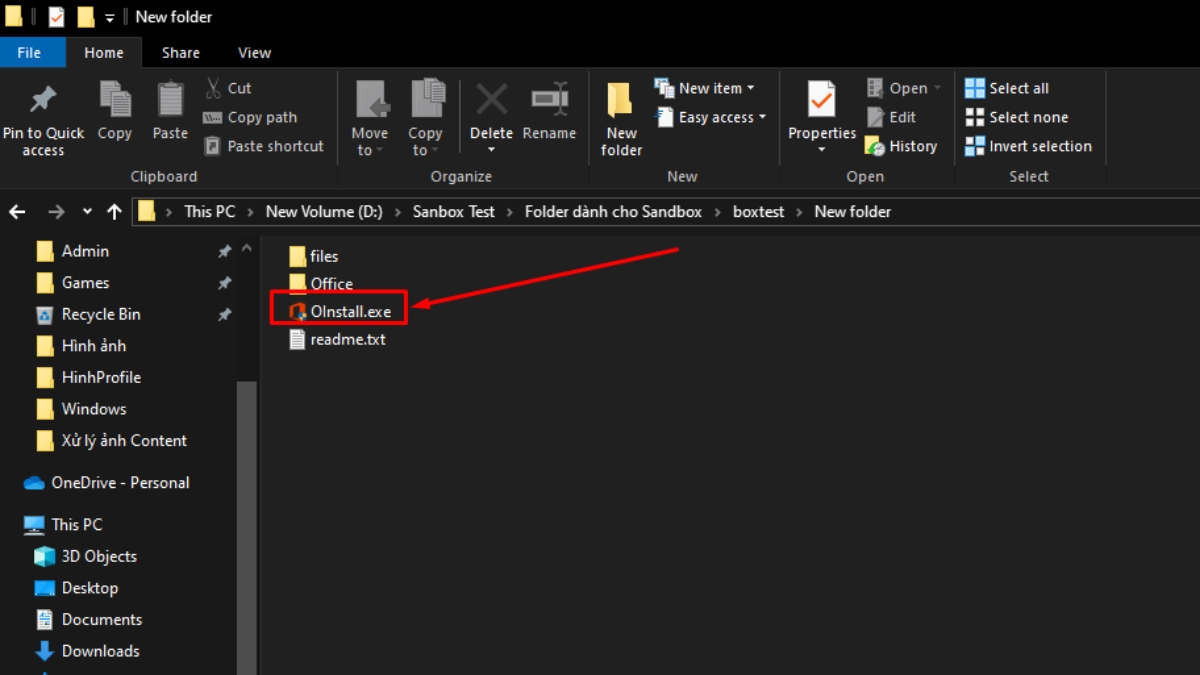Invert the current selection
This screenshot has height=675, width=1200.
tap(1029, 146)
